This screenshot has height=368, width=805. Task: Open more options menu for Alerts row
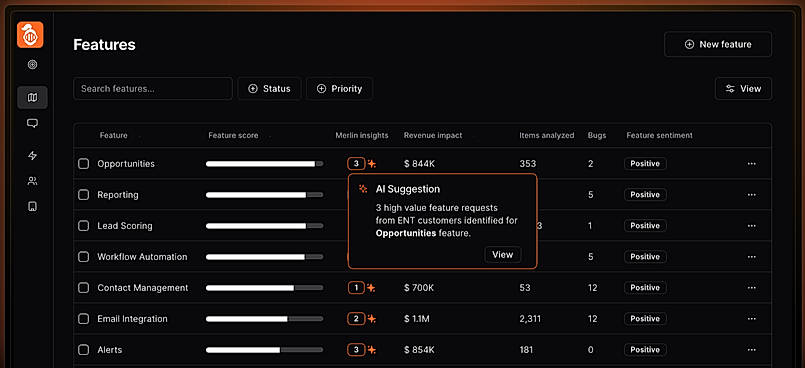coord(752,350)
